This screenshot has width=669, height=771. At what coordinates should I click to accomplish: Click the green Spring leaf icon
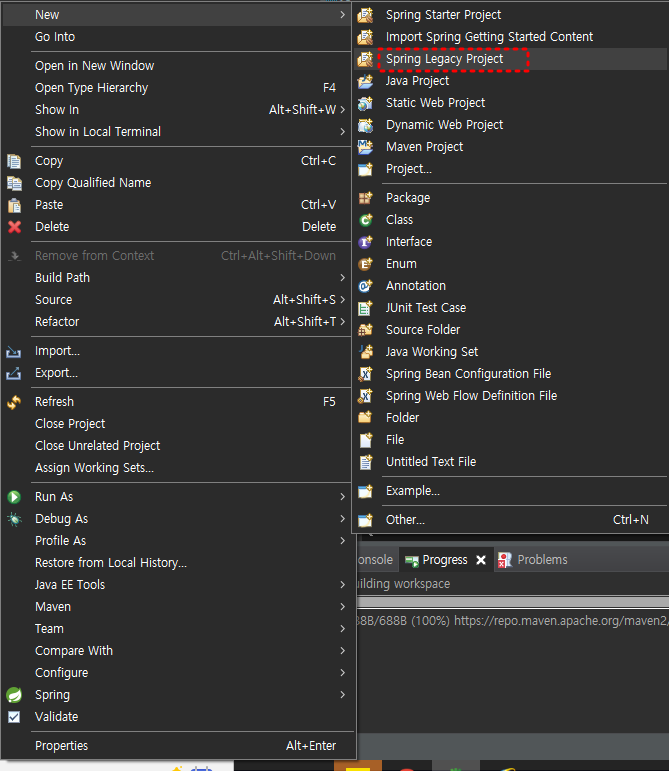[14, 695]
